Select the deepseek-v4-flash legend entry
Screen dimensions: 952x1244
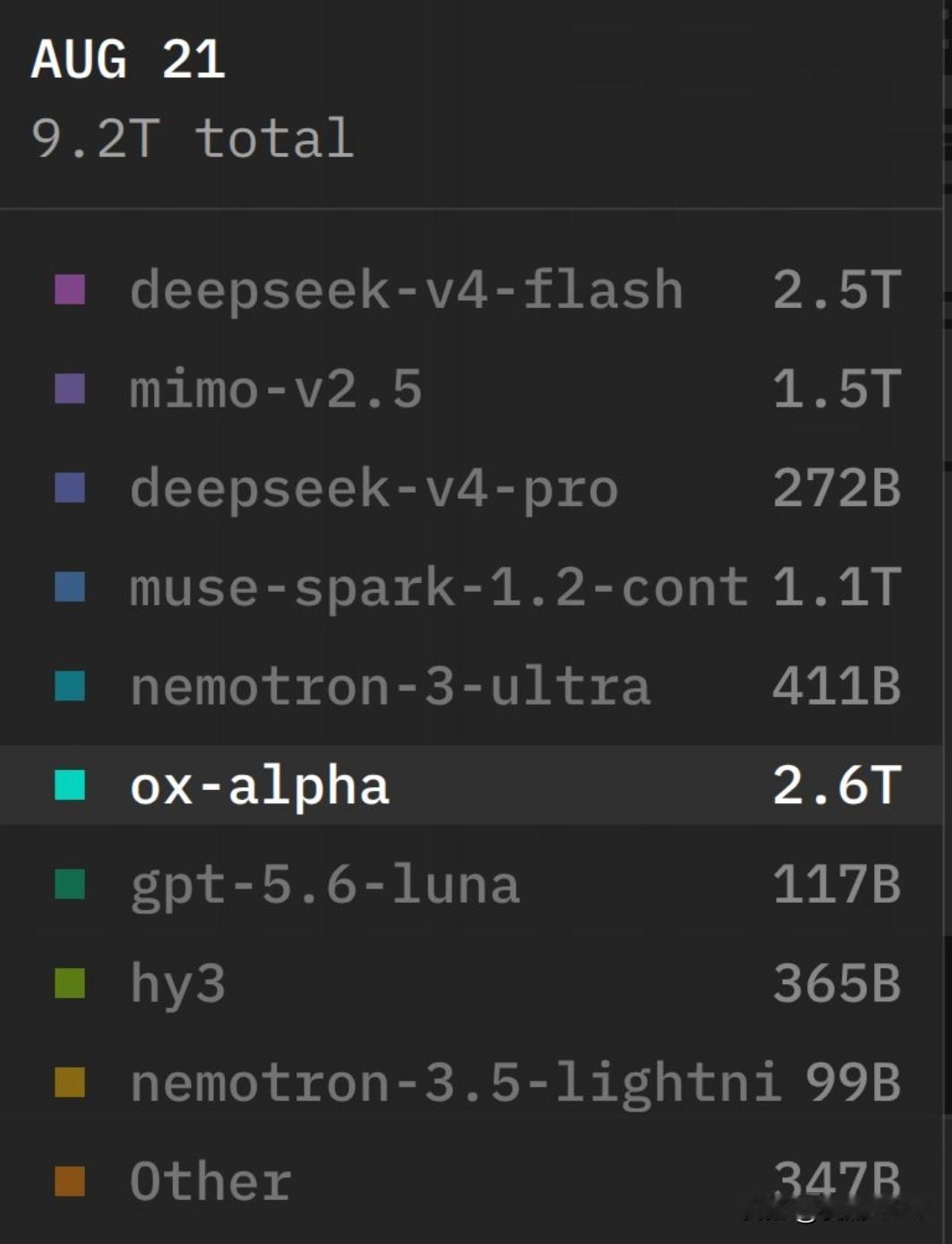407,290
